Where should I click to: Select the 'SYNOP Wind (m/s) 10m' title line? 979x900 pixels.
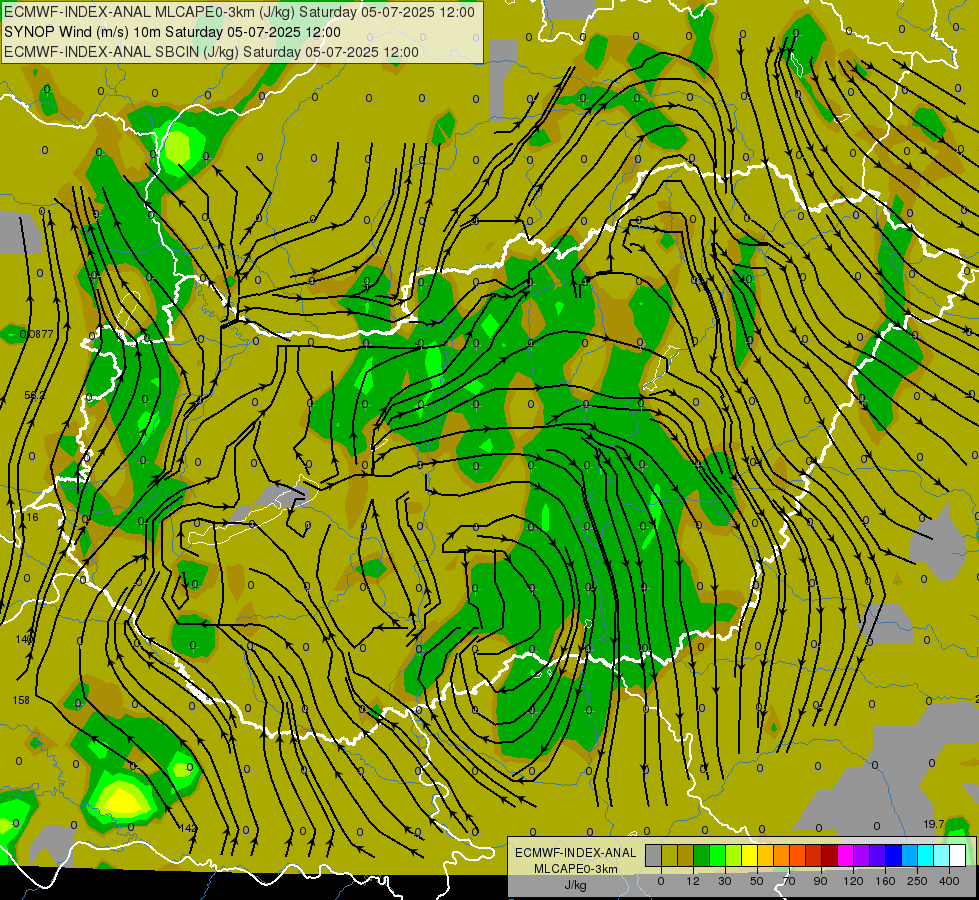pos(172,32)
